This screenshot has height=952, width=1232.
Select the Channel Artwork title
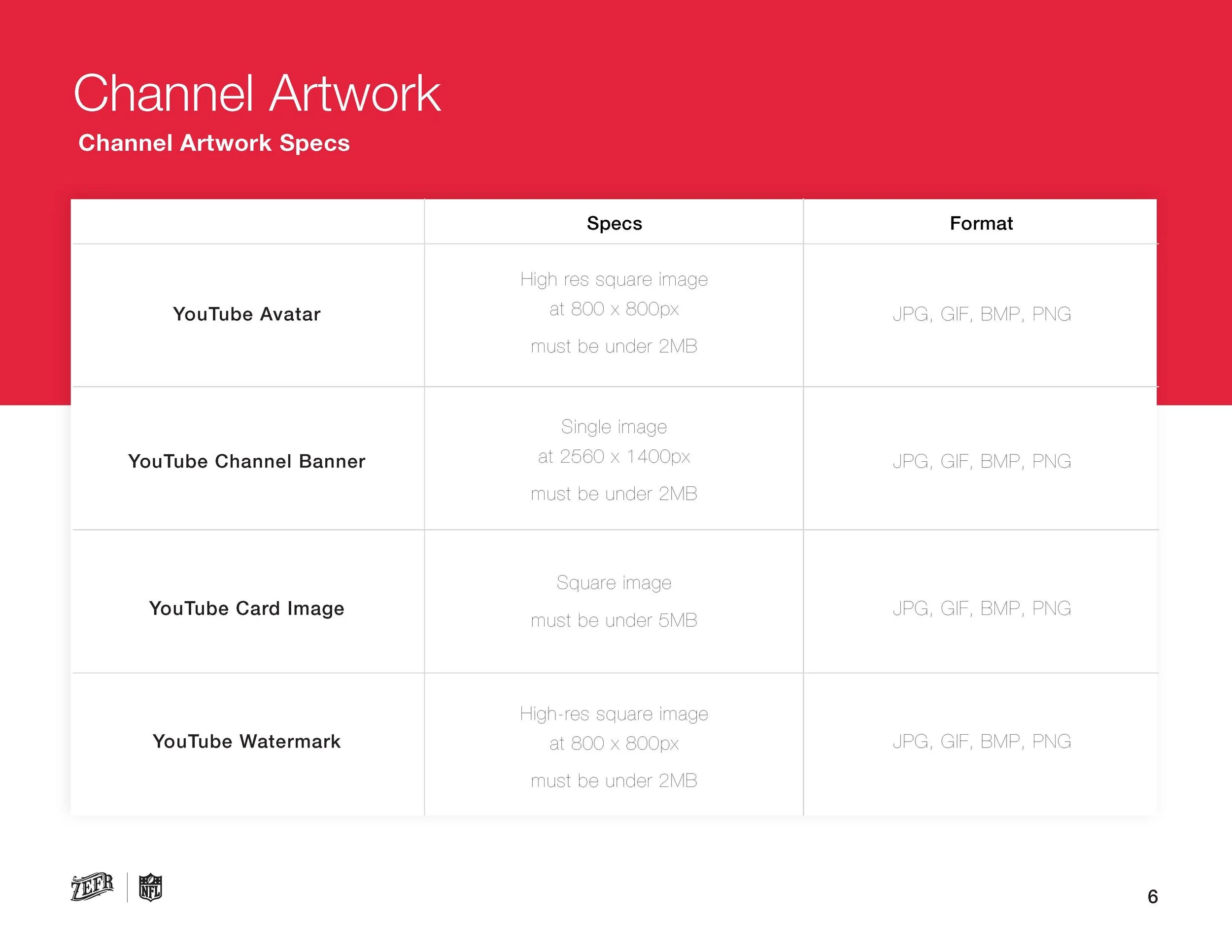click(257, 93)
